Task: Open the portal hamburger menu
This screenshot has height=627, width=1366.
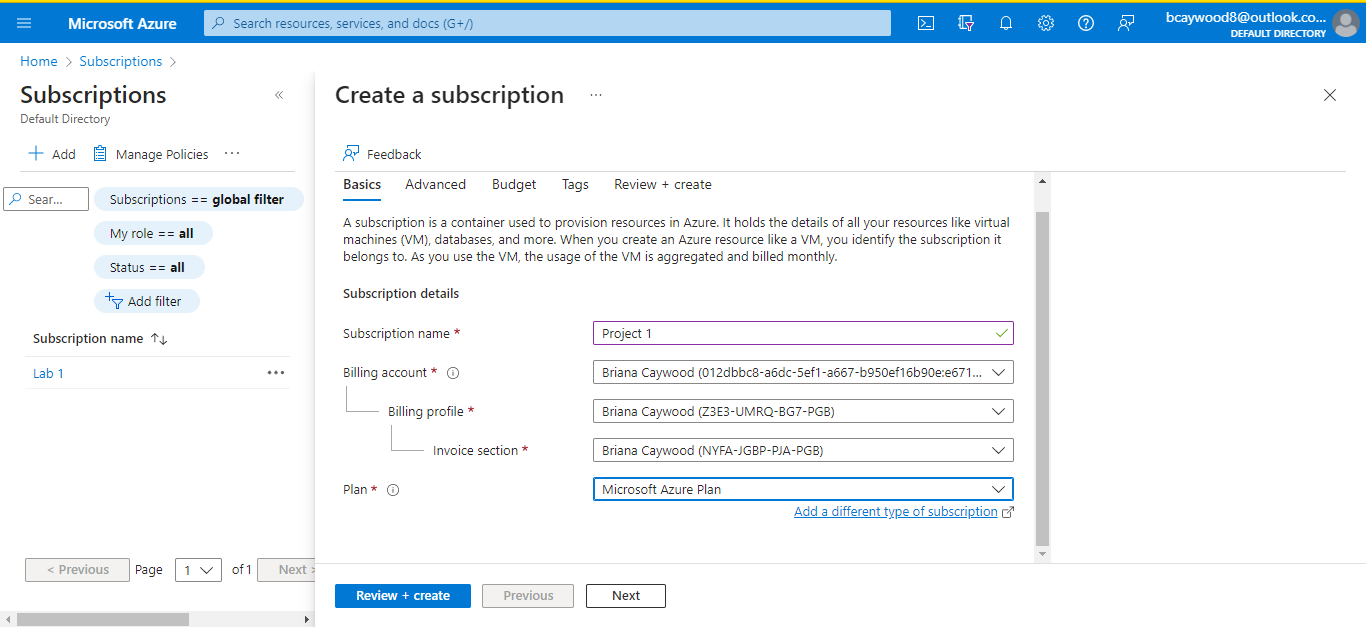Action: click(x=24, y=22)
